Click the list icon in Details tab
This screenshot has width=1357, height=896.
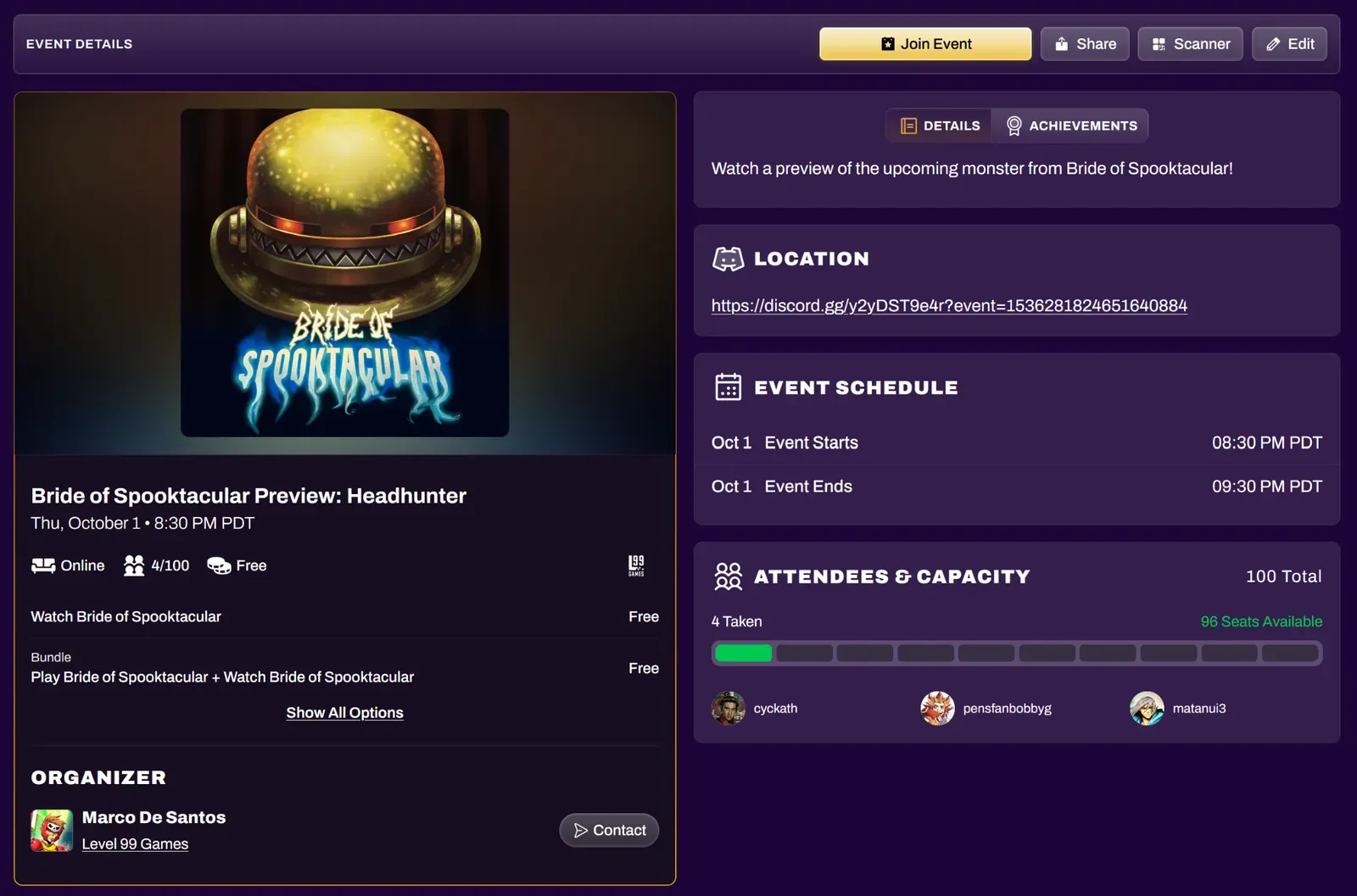tap(908, 125)
